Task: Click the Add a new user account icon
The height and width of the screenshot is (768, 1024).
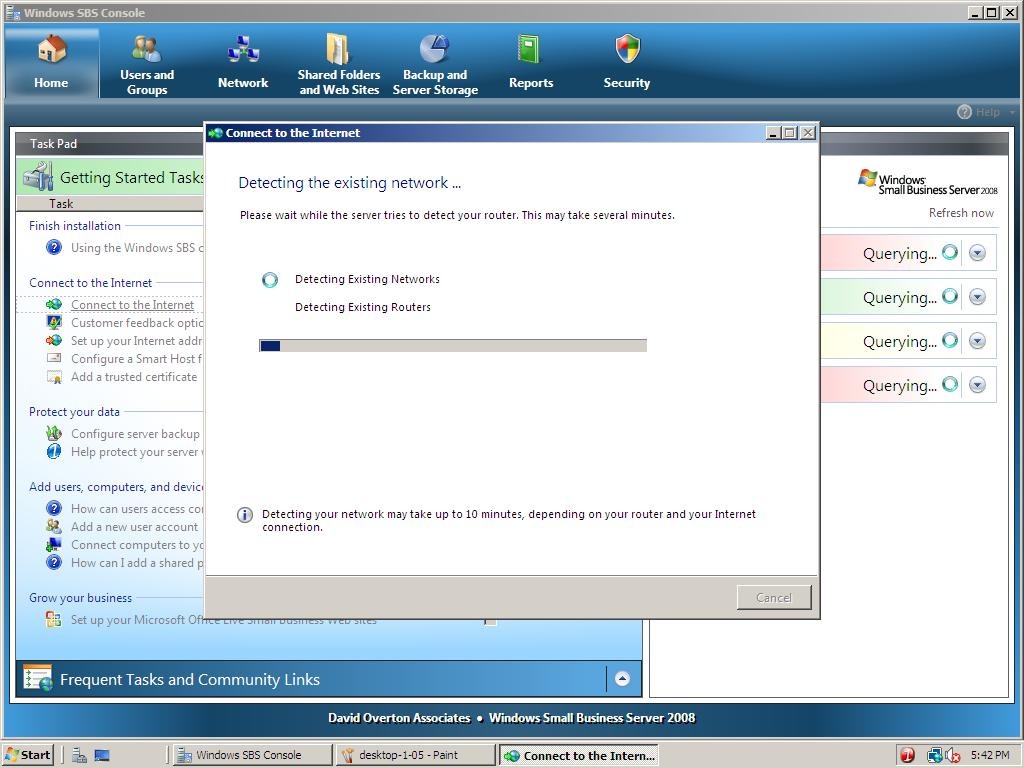Action: [x=54, y=526]
